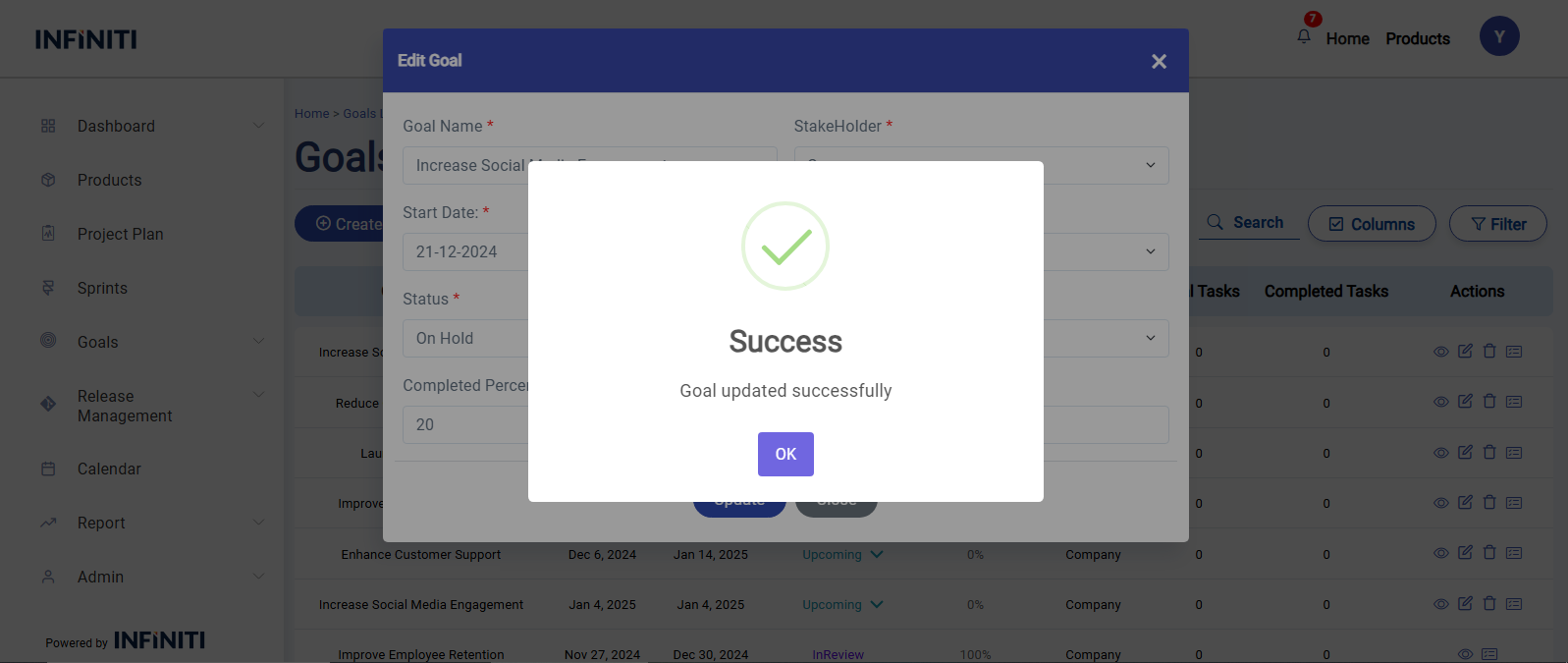
Task: Close the Edit Goal dialog with X
Action: 1159,62
